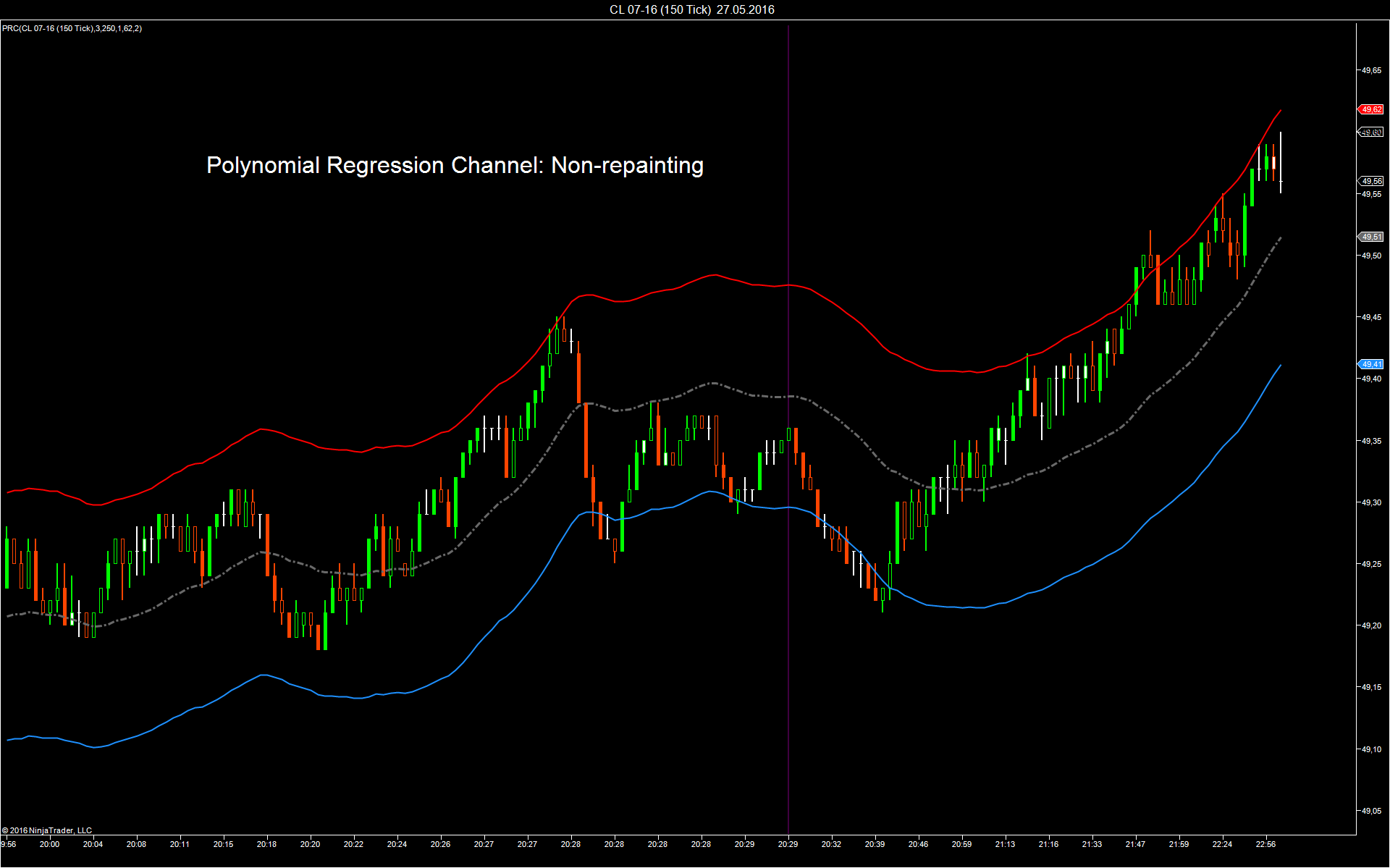The height and width of the screenshot is (868, 1390).
Task: Click the 49,20 price axis label
Action: pyautogui.click(x=1371, y=625)
